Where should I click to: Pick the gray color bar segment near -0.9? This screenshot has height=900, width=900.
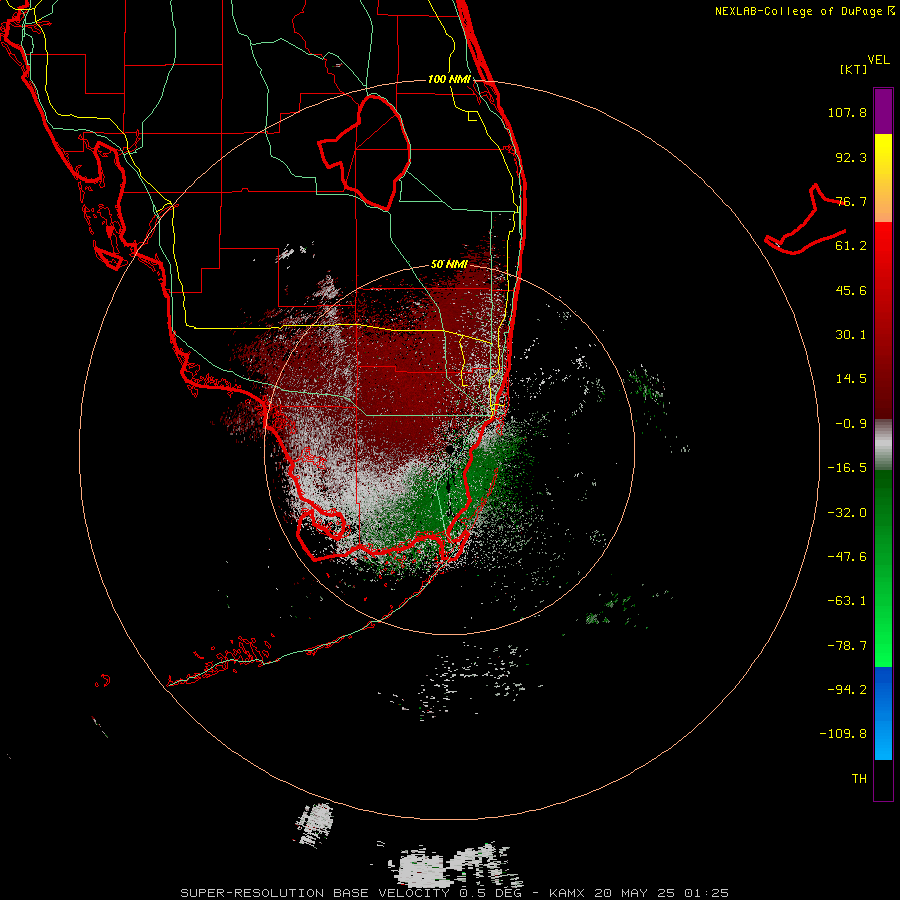(883, 445)
